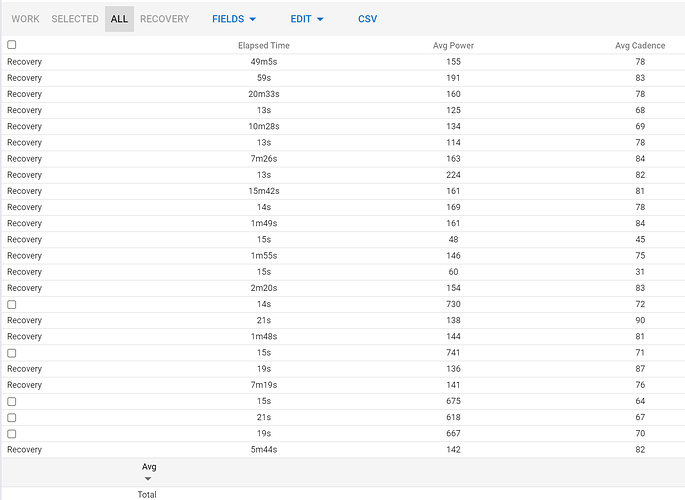The height and width of the screenshot is (500, 685).
Task: Check the box for the 741 power row
Action: 12,353
